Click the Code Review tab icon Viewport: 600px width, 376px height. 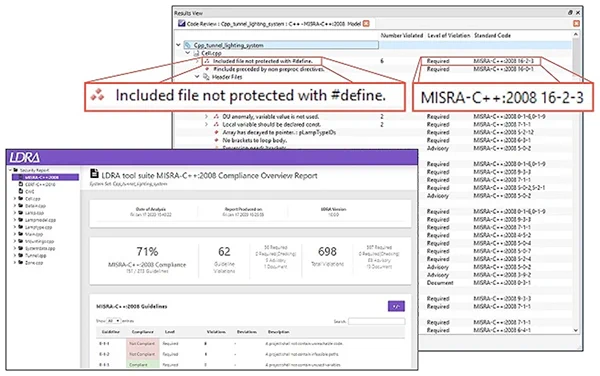181,23
